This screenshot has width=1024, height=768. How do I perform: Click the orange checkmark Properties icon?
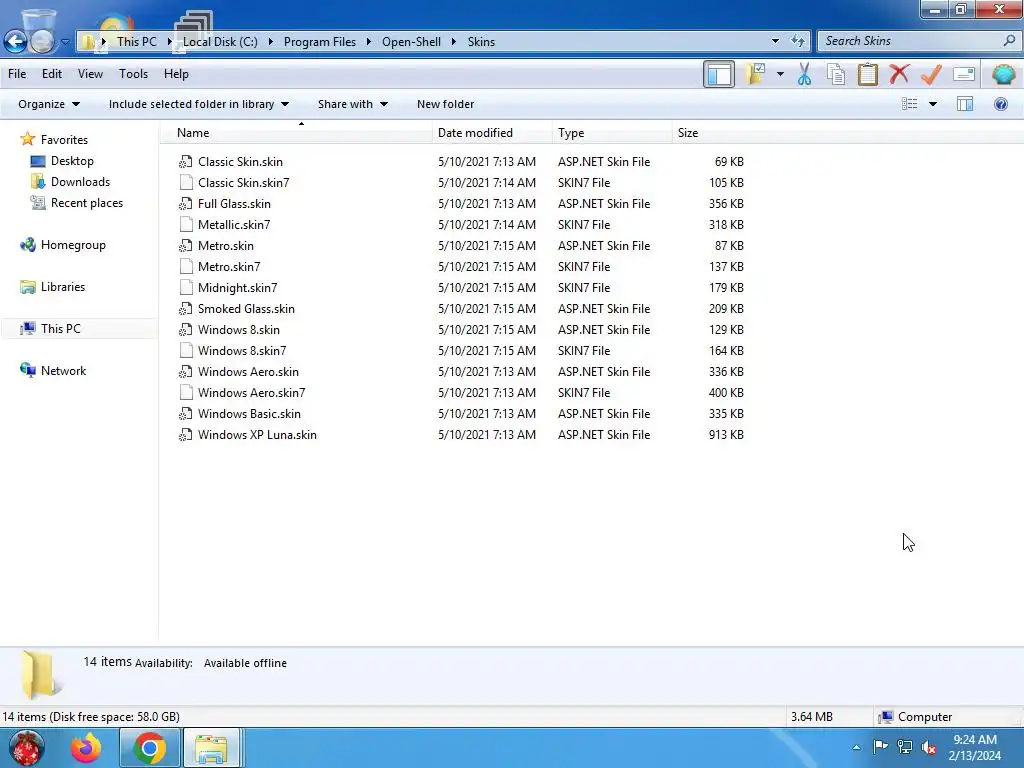931,74
